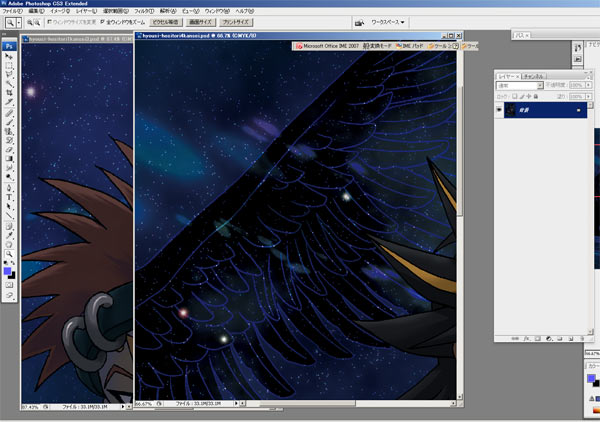Change screen mode from toolbox bottom

tap(9, 295)
